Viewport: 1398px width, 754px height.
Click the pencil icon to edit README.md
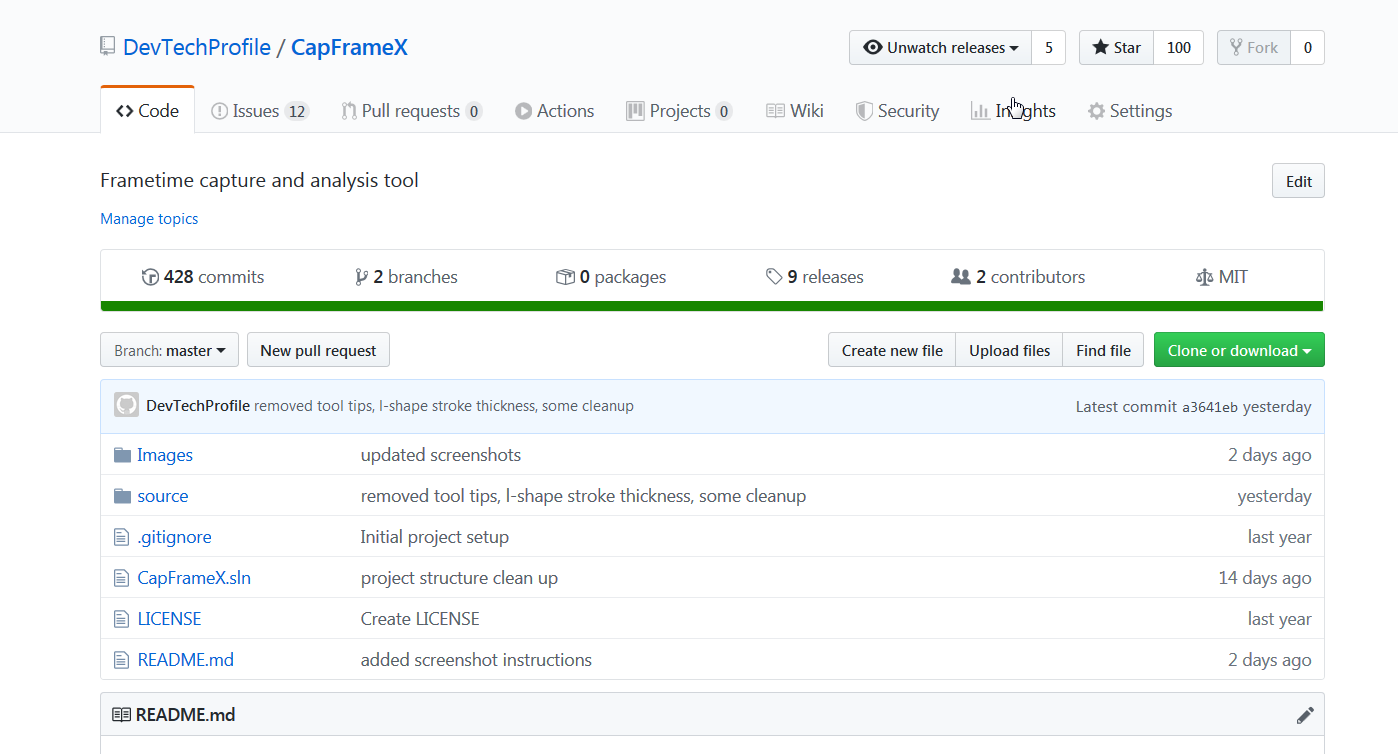(x=1304, y=715)
